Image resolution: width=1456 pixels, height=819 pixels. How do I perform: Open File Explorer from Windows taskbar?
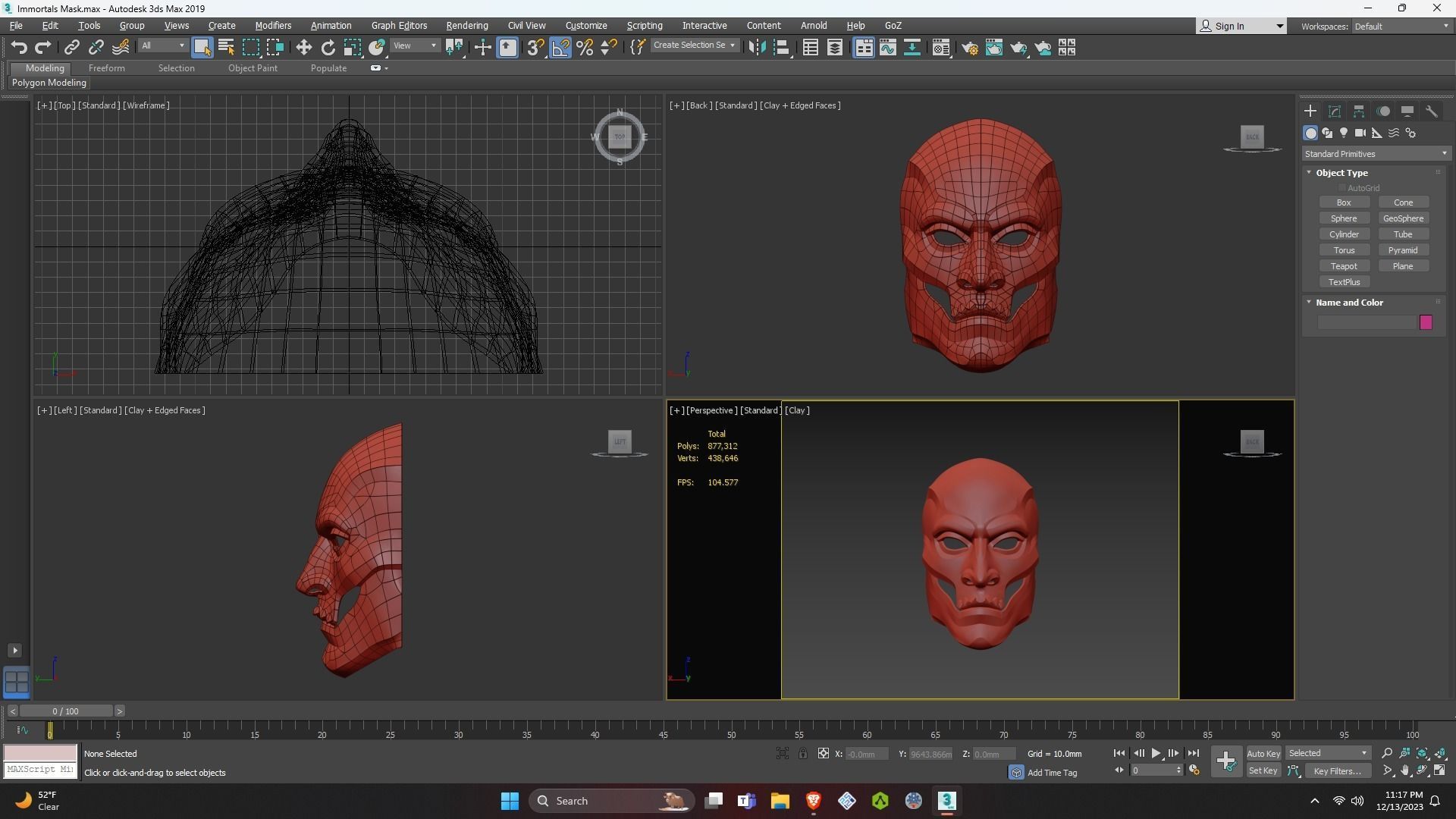pyautogui.click(x=780, y=801)
